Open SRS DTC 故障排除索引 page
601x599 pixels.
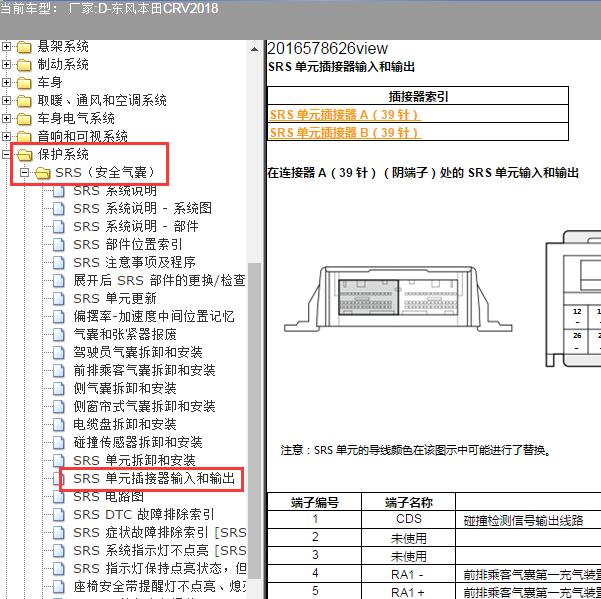tap(144, 515)
